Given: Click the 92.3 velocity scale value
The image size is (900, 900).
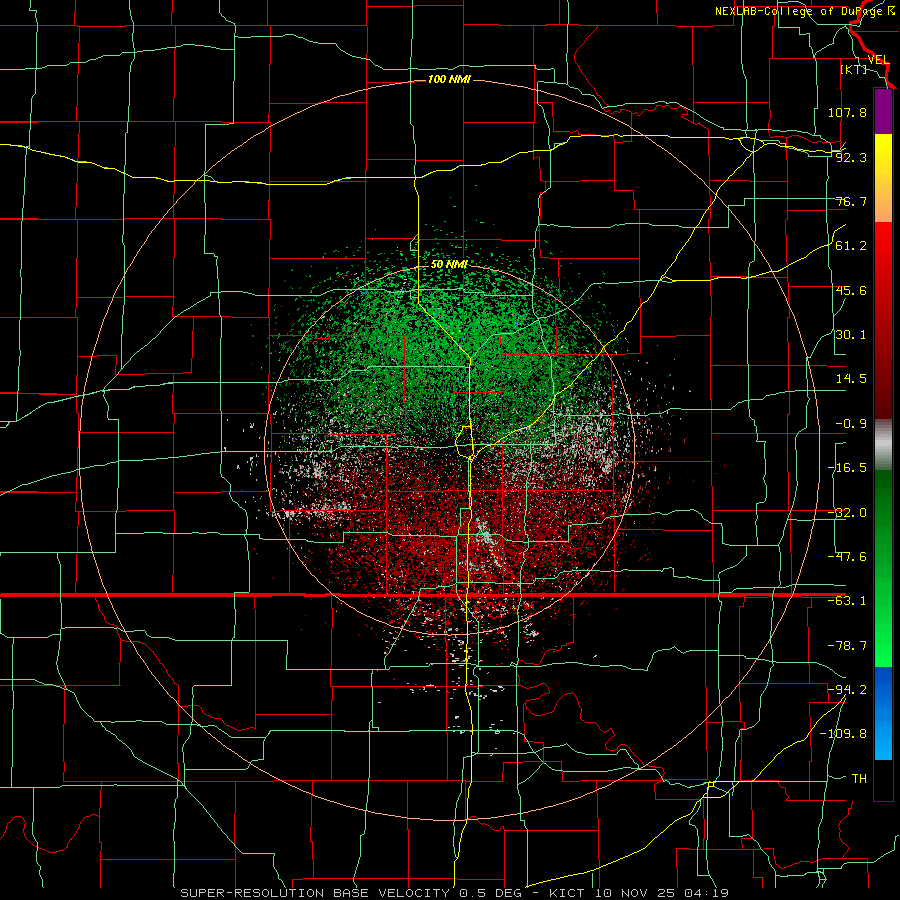Looking at the screenshot, I should (851, 157).
